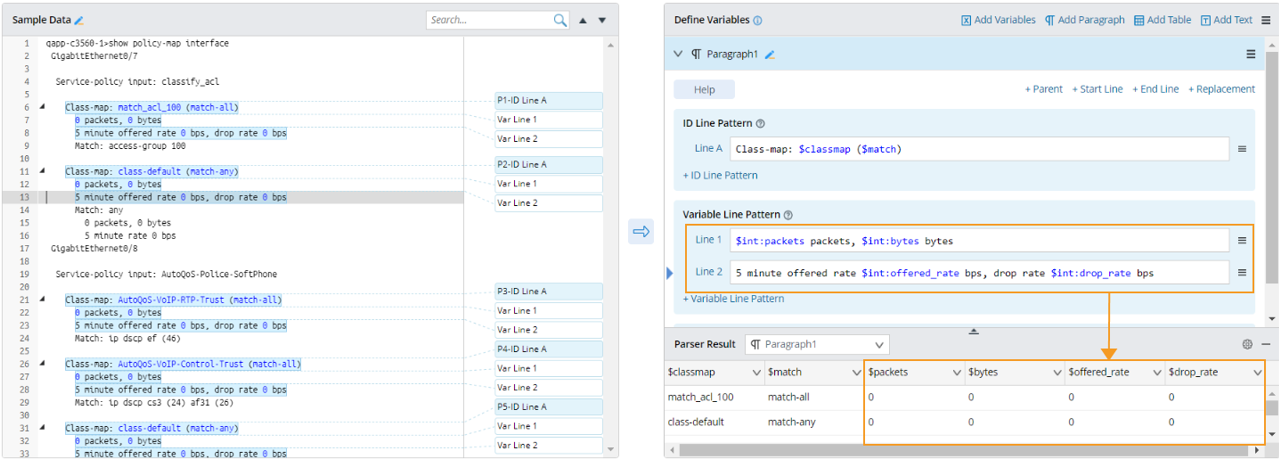Click Parser Result horizontal scrollbar
1279x459 pixels.
965,449
